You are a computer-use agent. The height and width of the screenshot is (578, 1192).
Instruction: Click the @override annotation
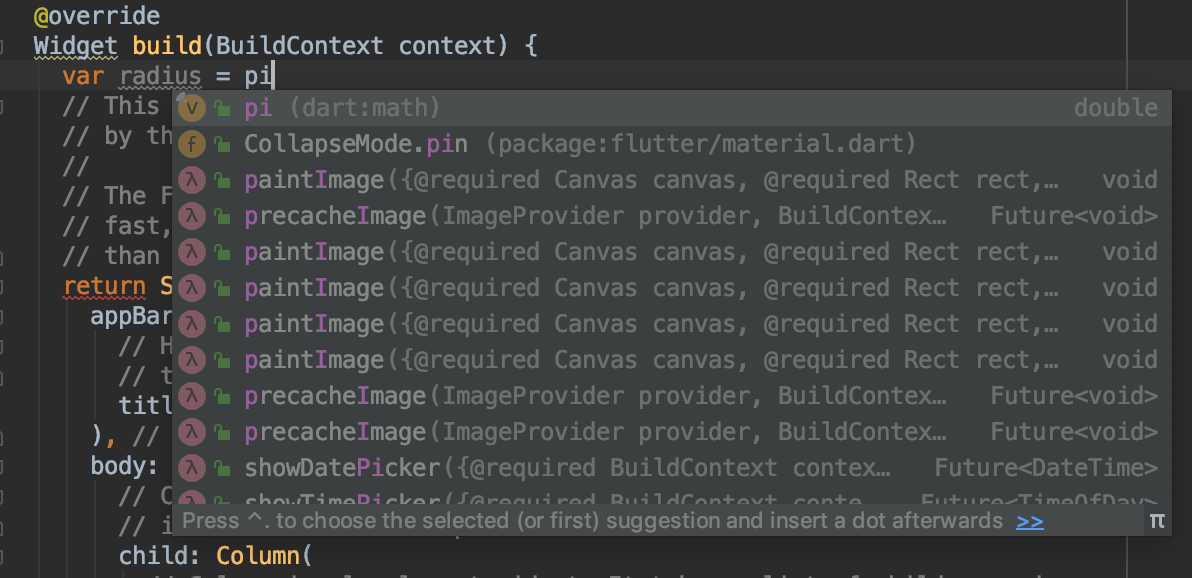click(x=96, y=17)
